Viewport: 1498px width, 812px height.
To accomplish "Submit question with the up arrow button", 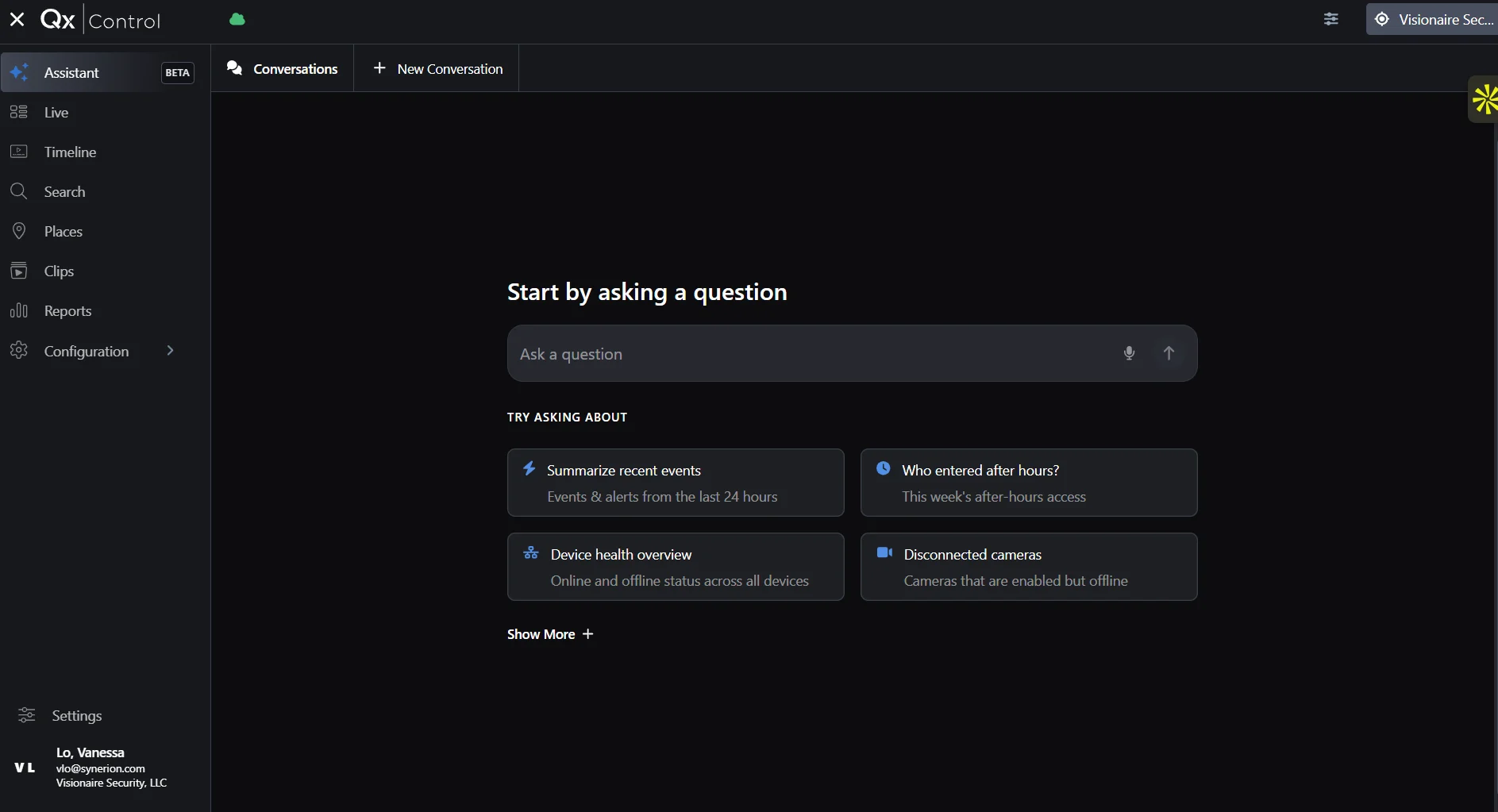I will [1169, 353].
